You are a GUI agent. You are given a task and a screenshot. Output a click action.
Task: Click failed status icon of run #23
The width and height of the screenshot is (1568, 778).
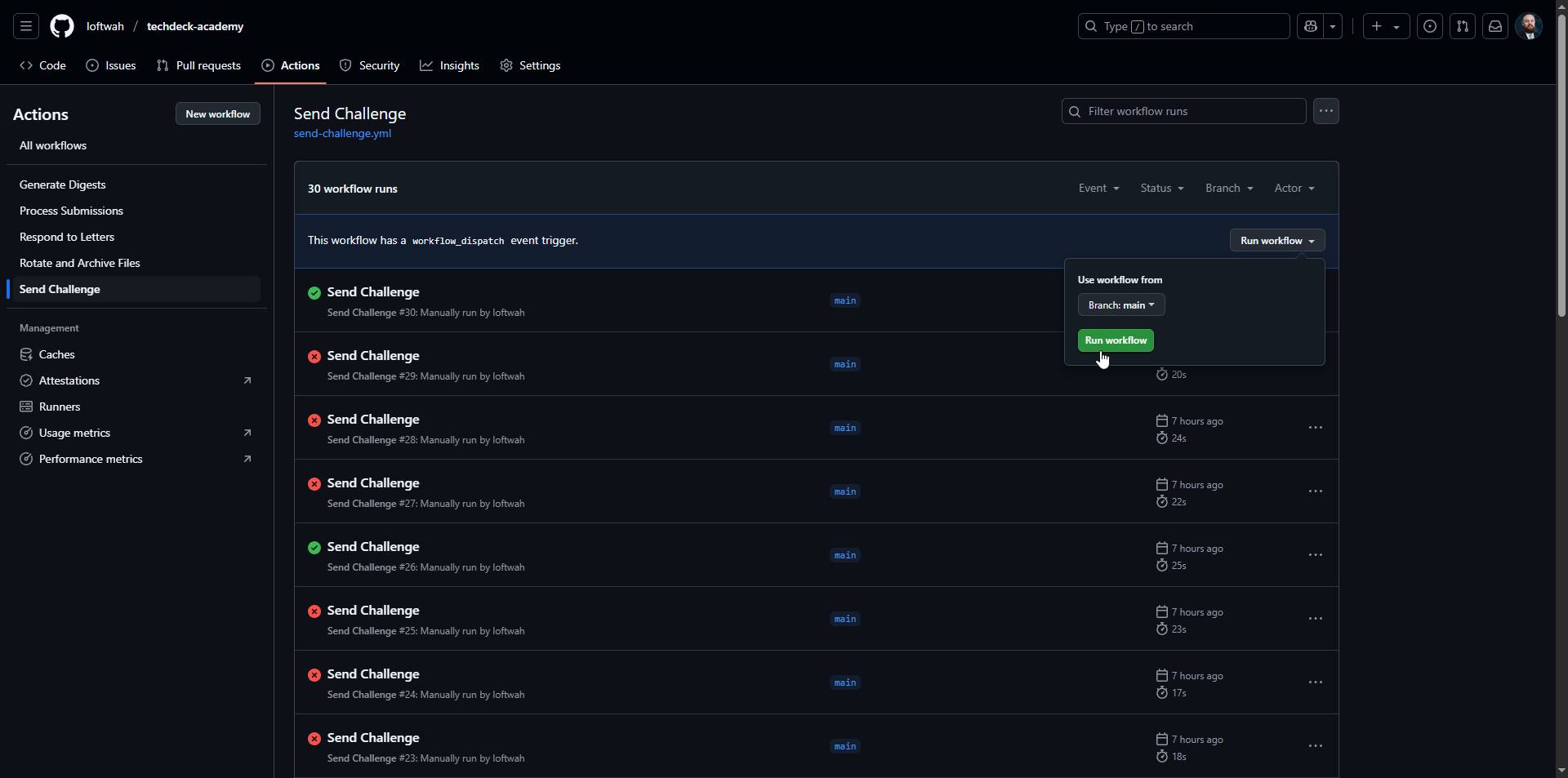[314, 739]
